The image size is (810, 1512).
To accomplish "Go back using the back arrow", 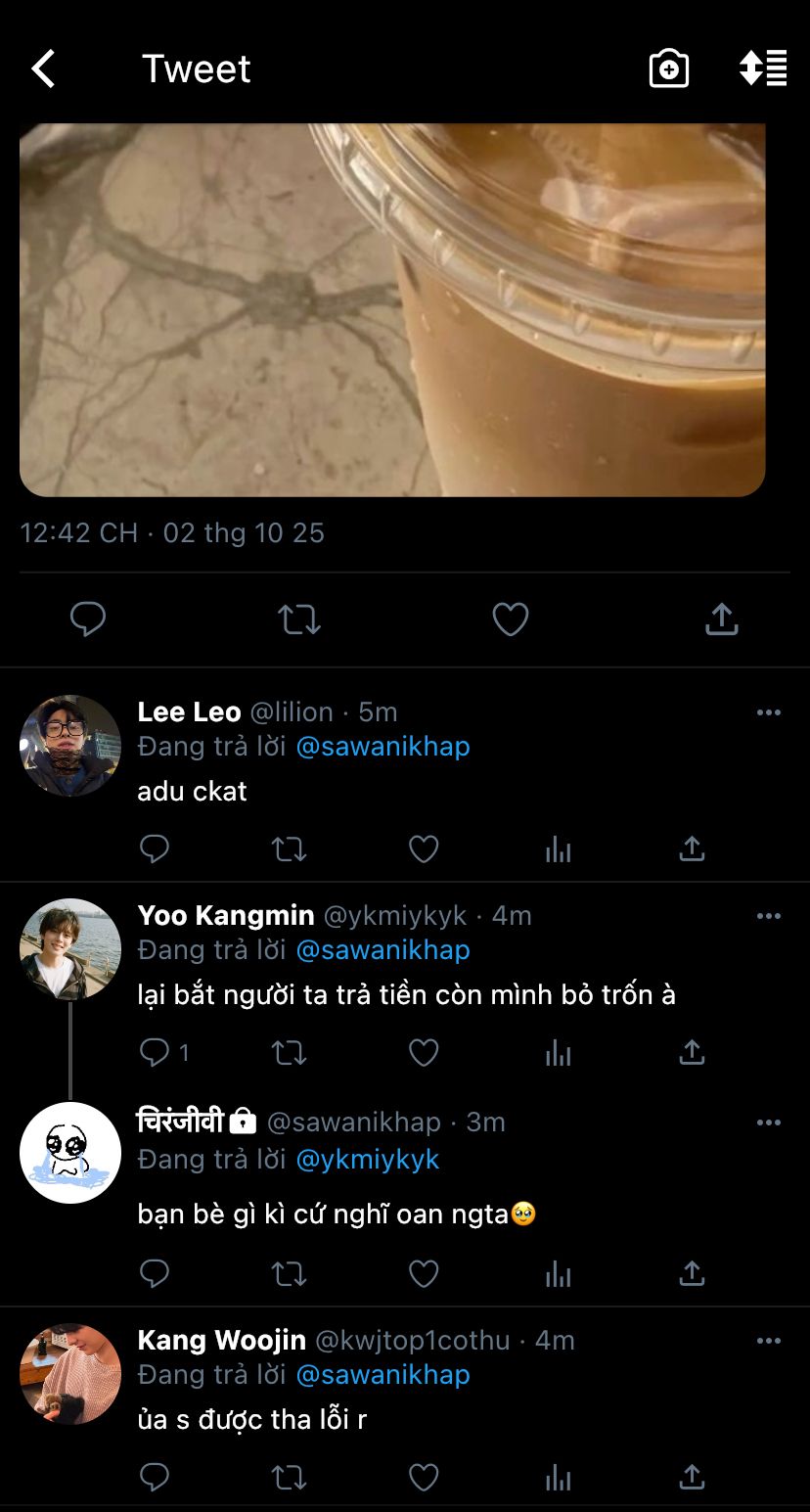I will pyautogui.click(x=43, y=69).
